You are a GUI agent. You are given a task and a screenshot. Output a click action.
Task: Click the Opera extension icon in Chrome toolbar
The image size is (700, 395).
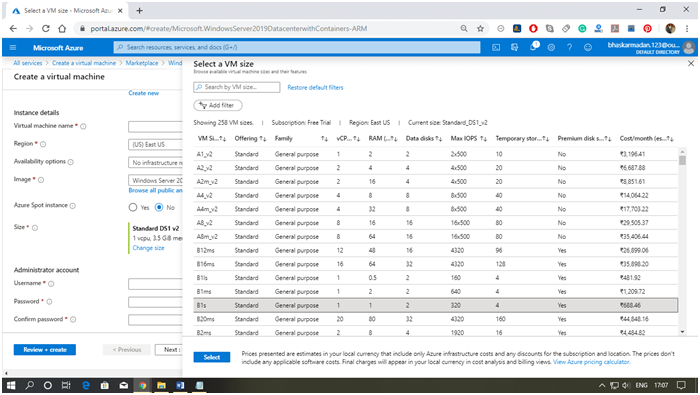click(x=533, y=29)
